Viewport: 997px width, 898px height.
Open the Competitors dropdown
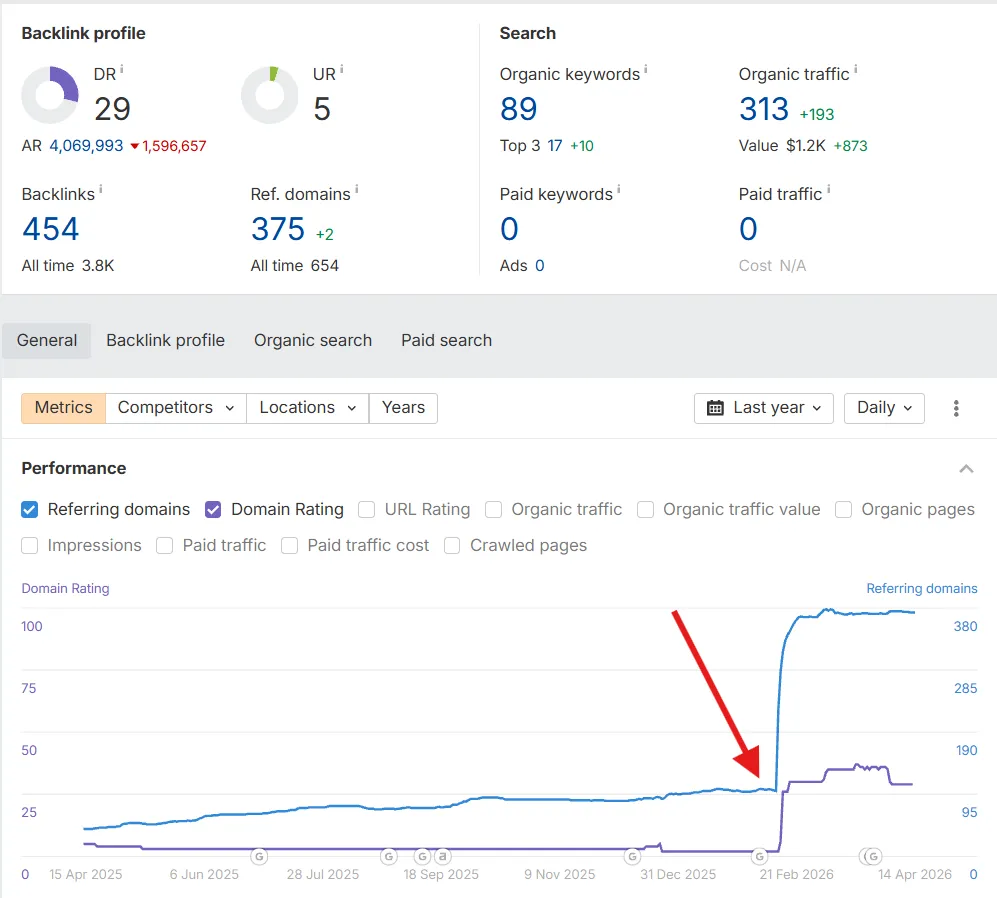[175, 408]
